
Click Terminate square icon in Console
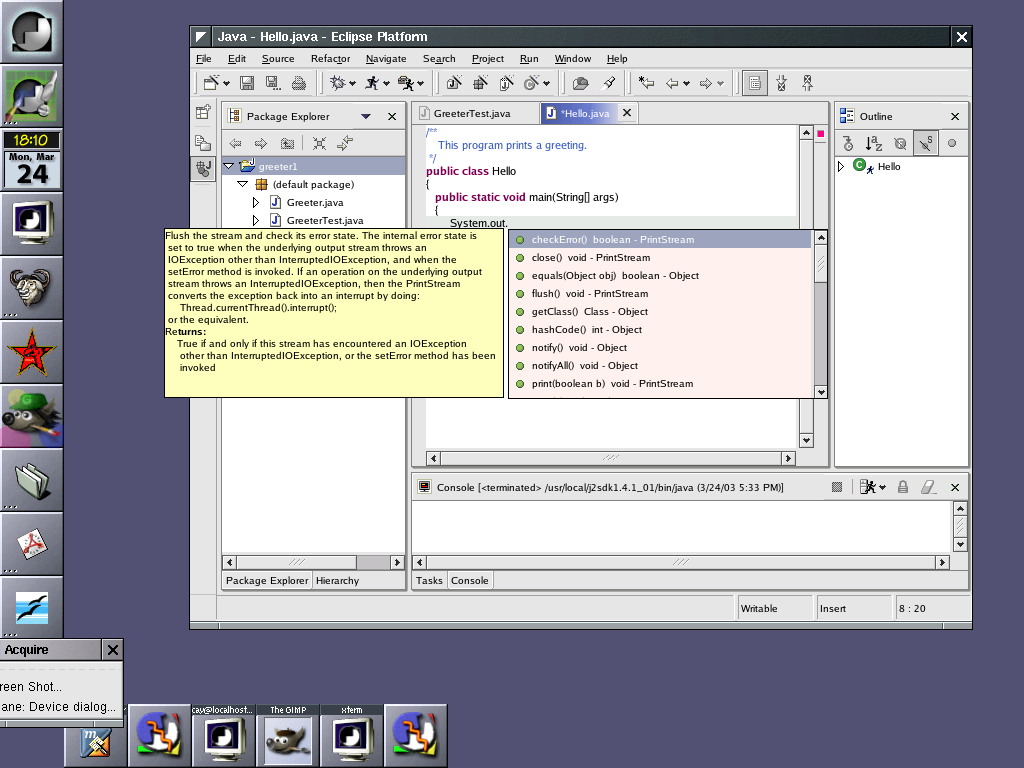(x=837, y=487)
